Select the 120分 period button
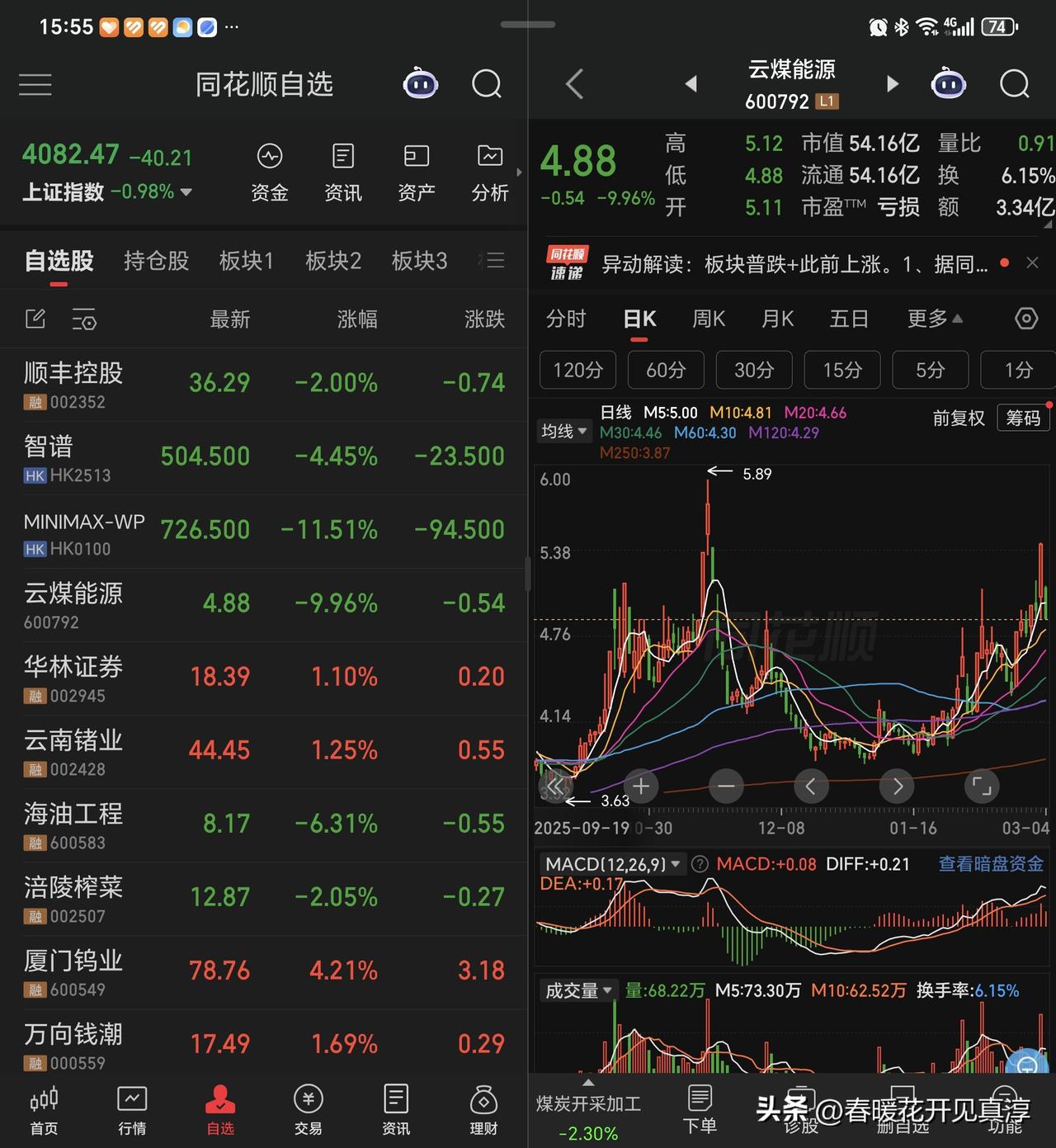 [x=577, y=370]
